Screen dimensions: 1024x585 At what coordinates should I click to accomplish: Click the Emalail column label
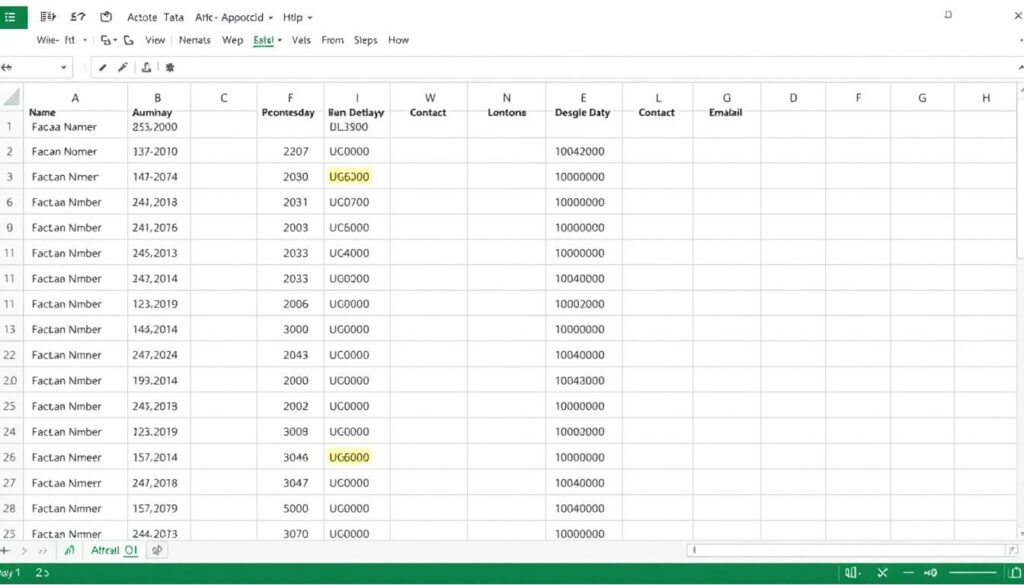coord(726,112)
